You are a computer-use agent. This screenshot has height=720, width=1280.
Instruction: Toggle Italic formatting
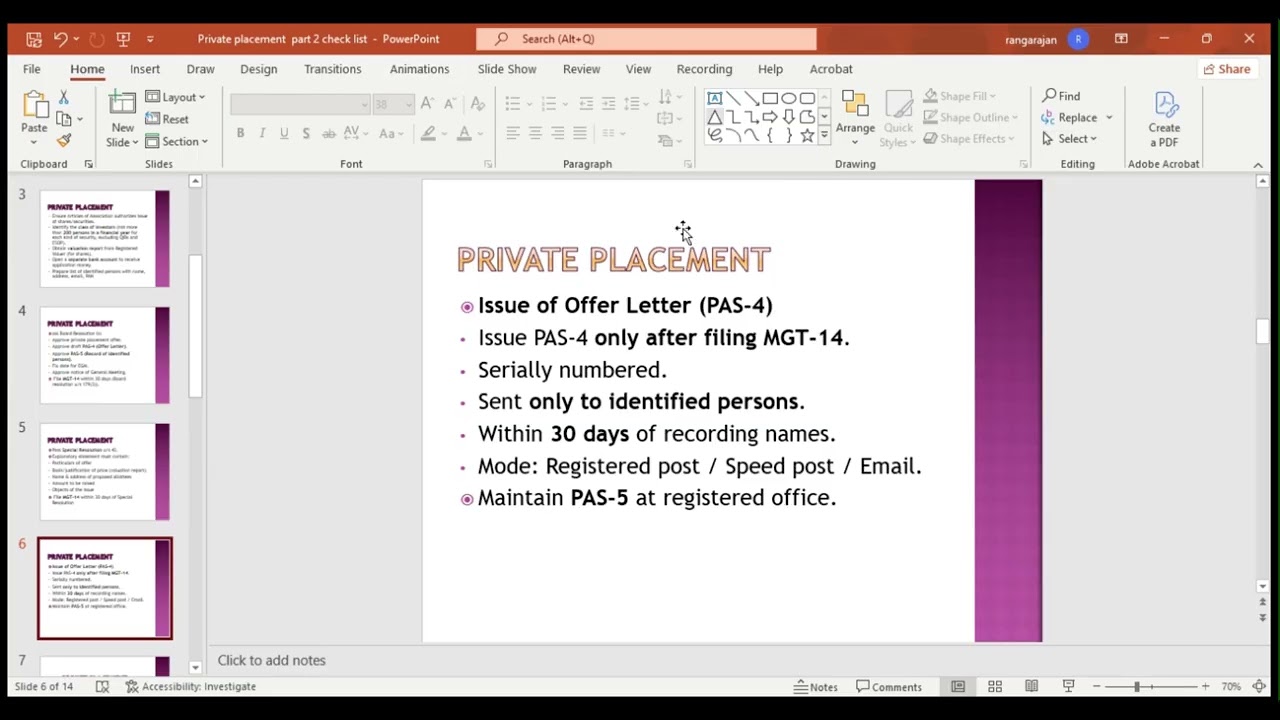(262, 133)
